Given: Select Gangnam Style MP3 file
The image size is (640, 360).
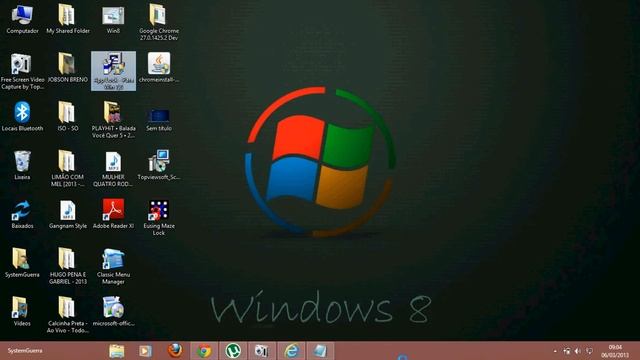Looking at the screenshot, I should click(68, 214).
